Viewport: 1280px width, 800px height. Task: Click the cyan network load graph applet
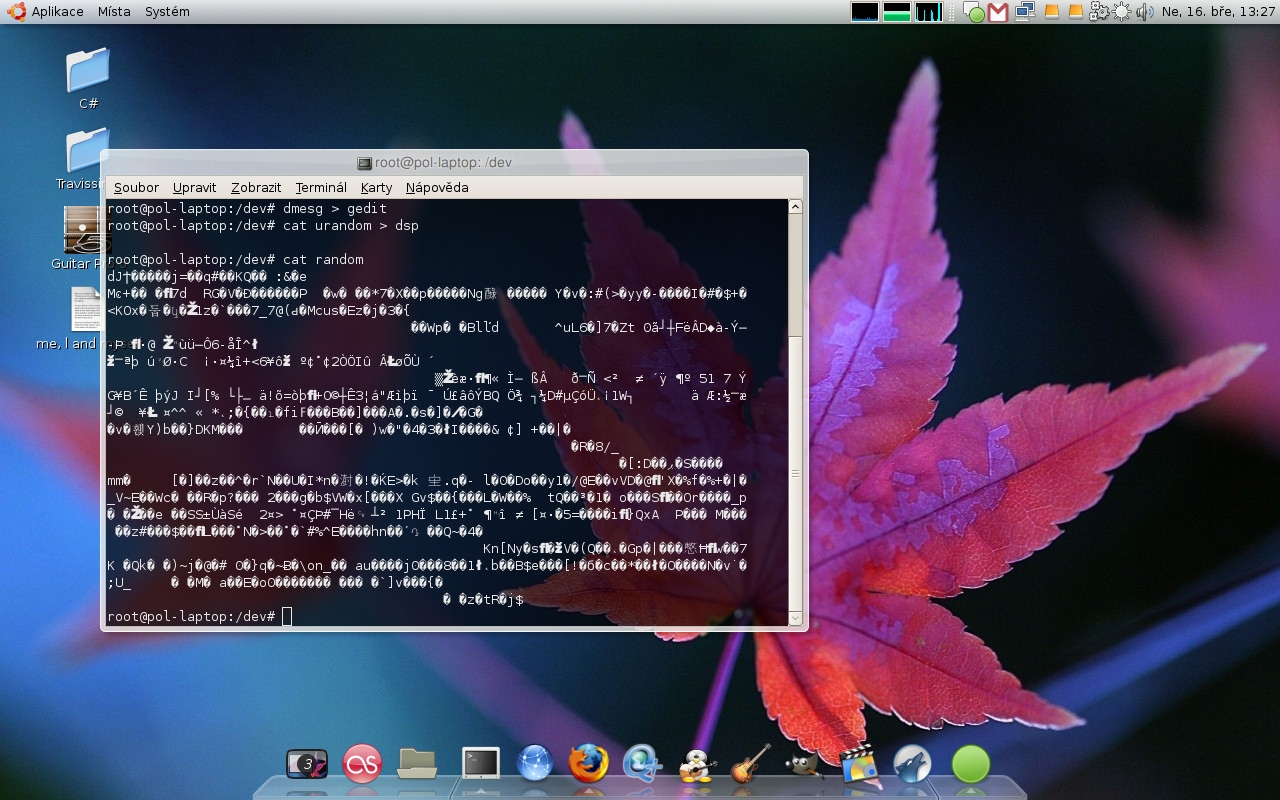[929, 12]
